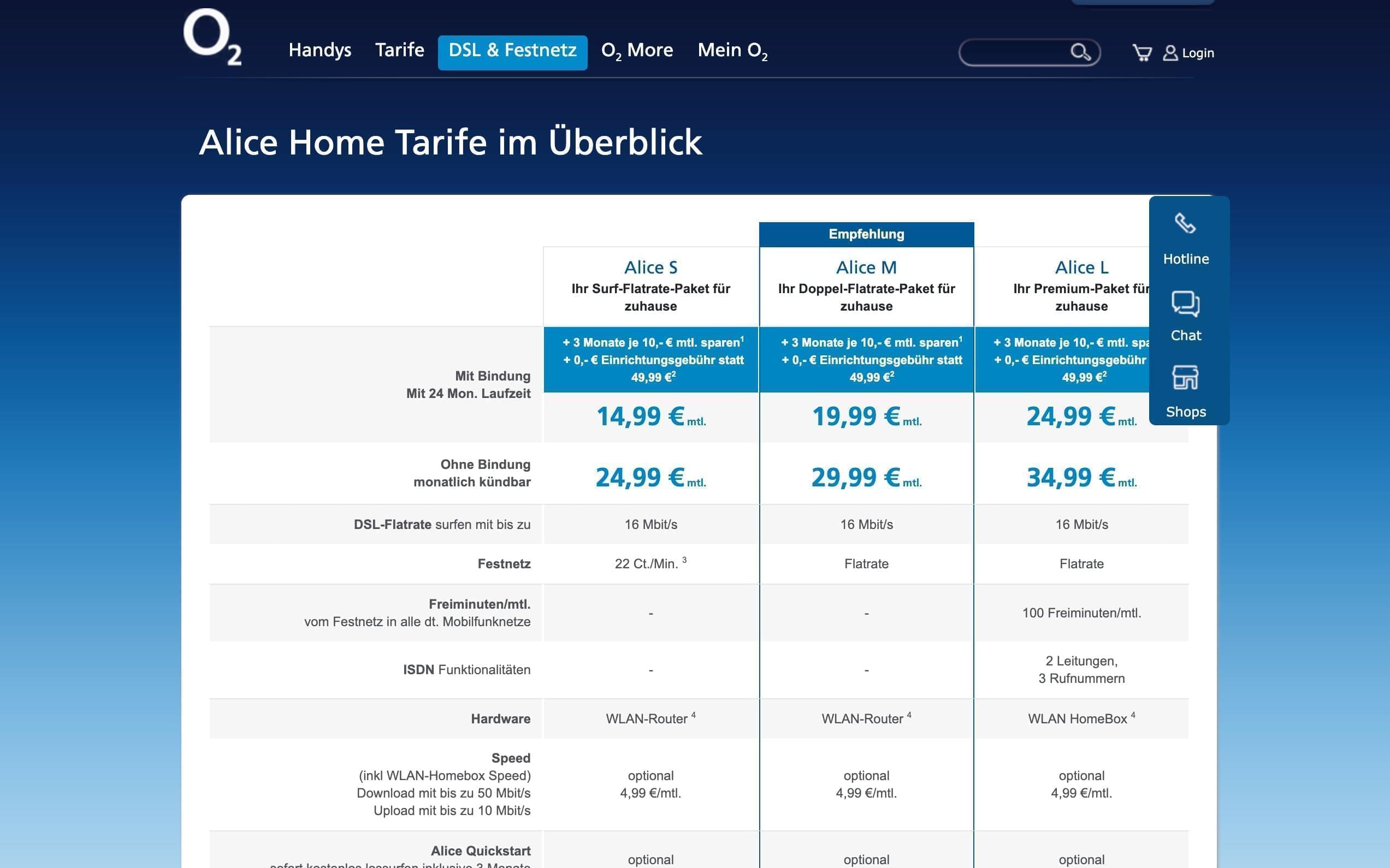
Task: Open the O2 More menu
Action: coord(637,51)
